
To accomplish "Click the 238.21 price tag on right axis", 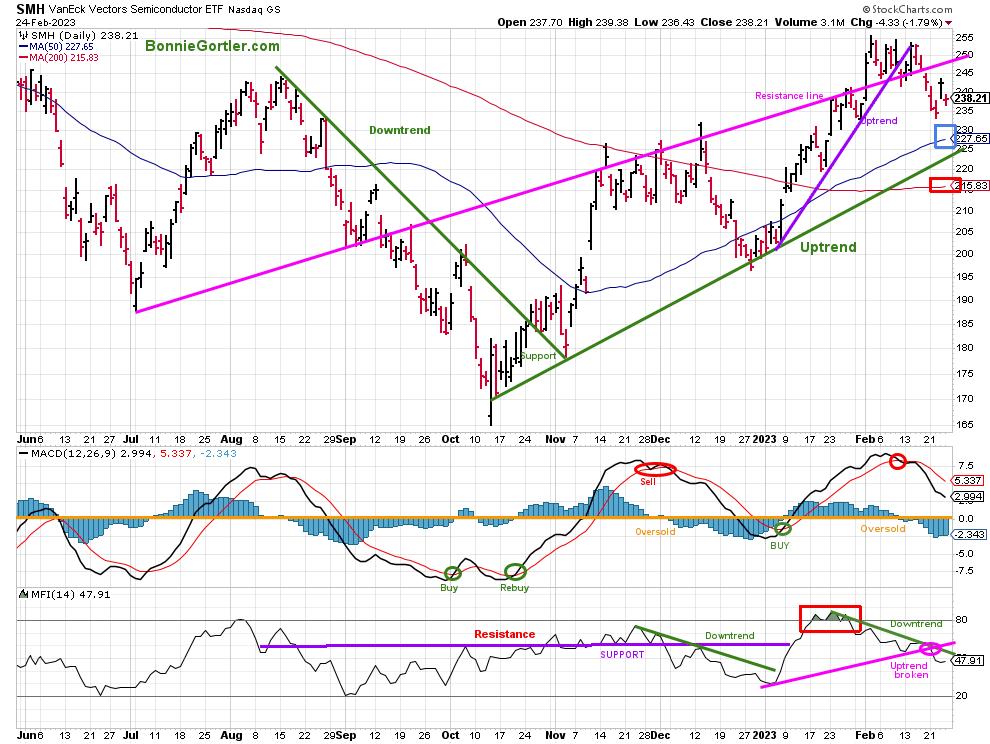I will tap(971, 98).
